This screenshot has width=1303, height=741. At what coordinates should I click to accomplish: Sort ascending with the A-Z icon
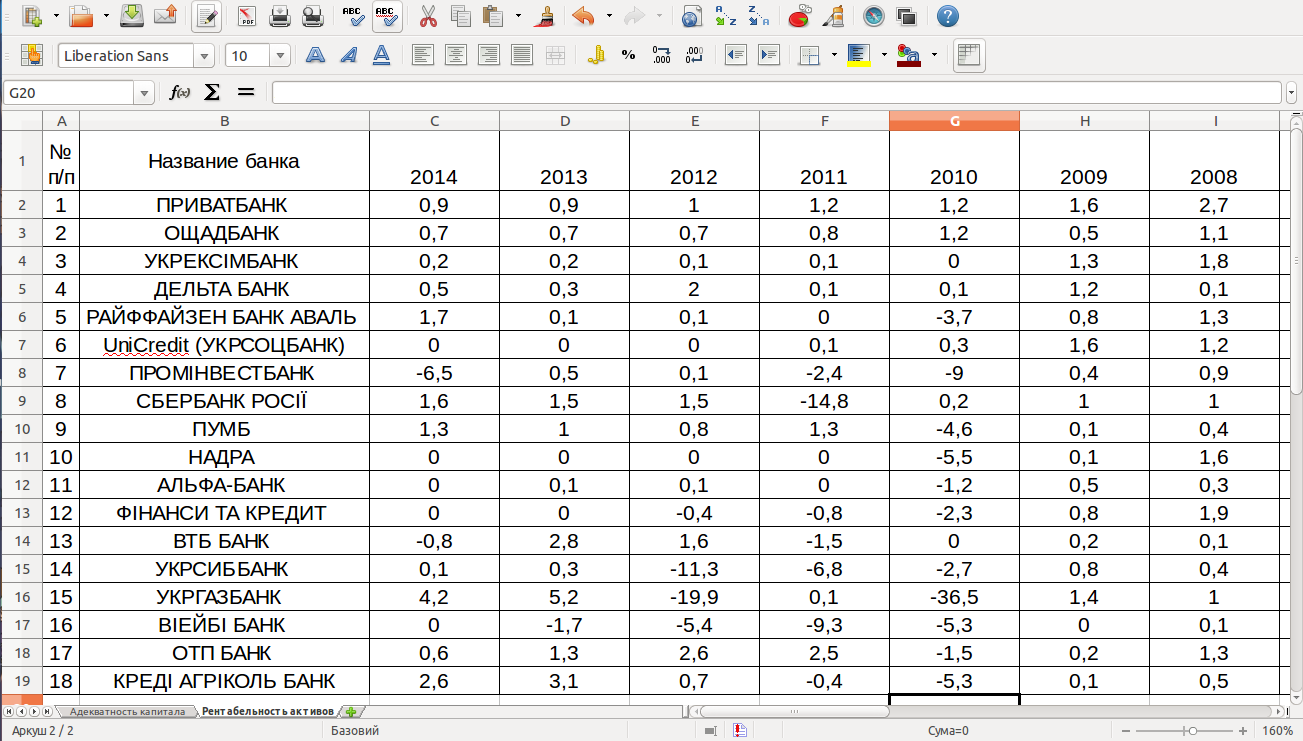725,16
